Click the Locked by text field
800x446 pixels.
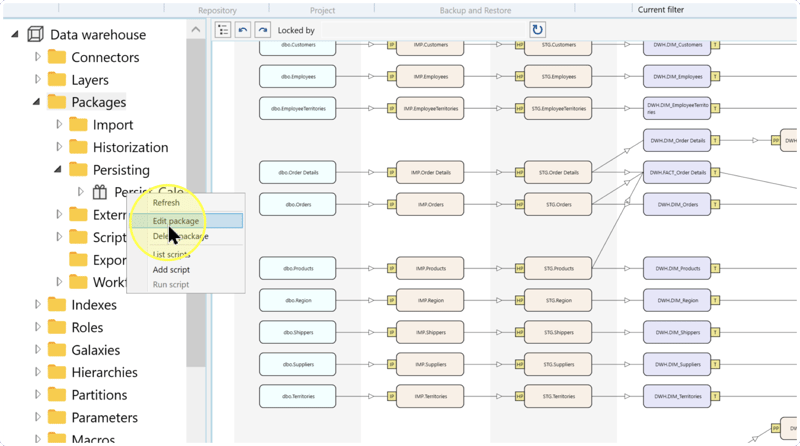(x=424, y=30)
